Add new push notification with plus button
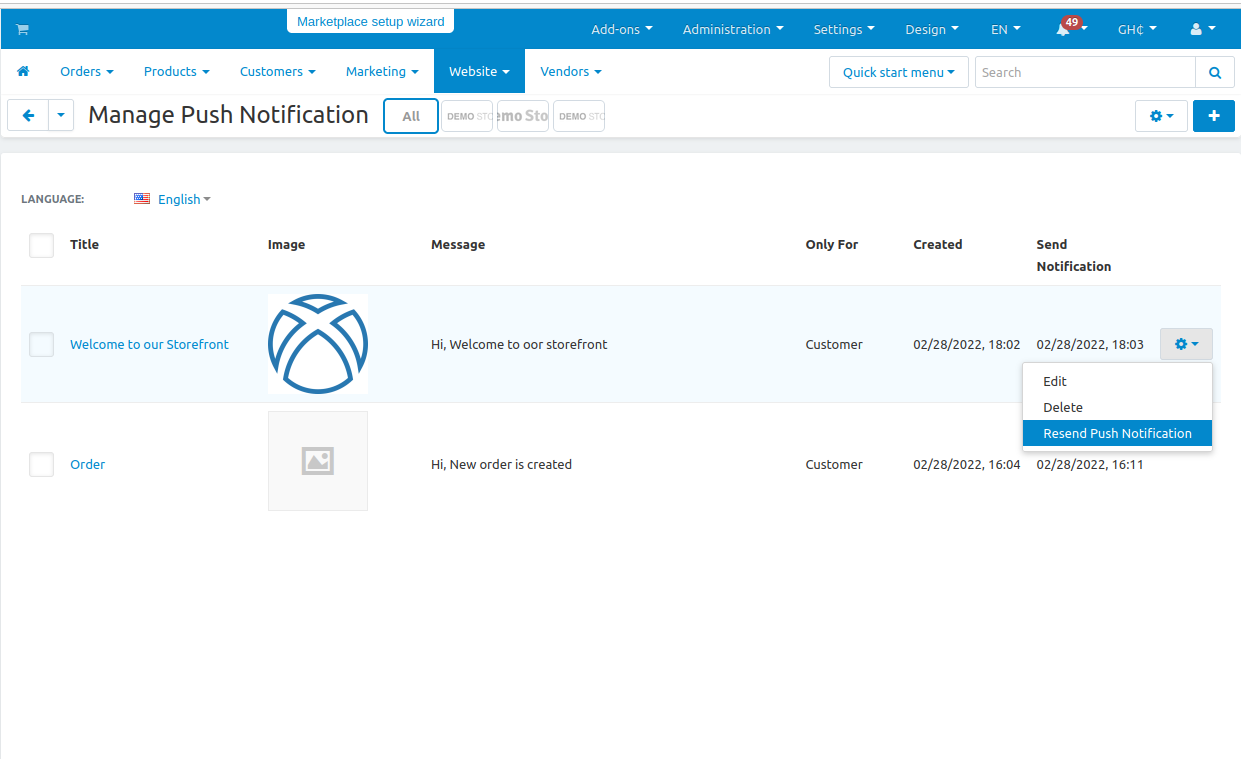The height and width of the screenshot is (759, 1241). coord(1214,116)
